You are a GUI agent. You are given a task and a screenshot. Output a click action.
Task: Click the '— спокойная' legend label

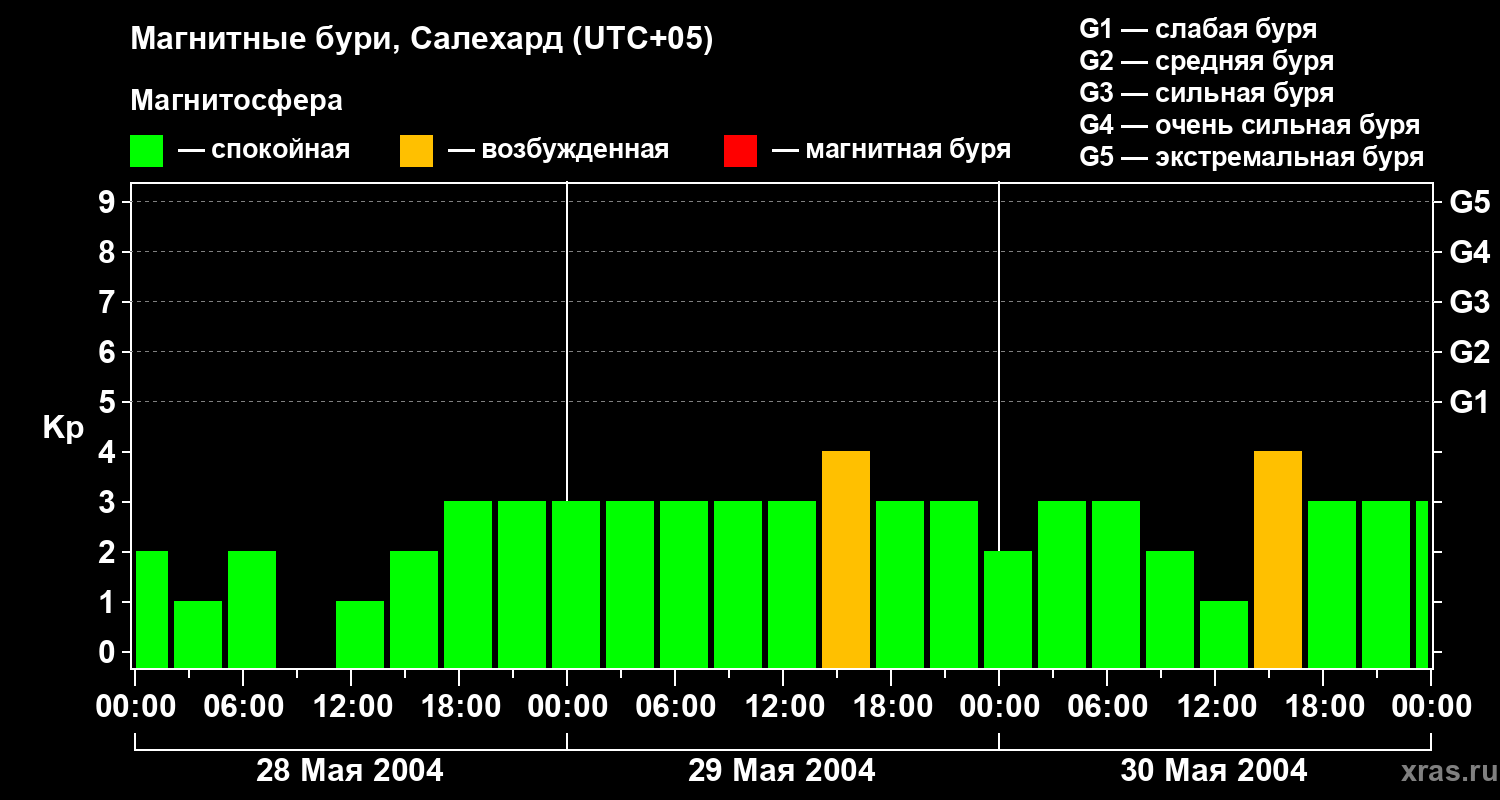click(264, 150)
